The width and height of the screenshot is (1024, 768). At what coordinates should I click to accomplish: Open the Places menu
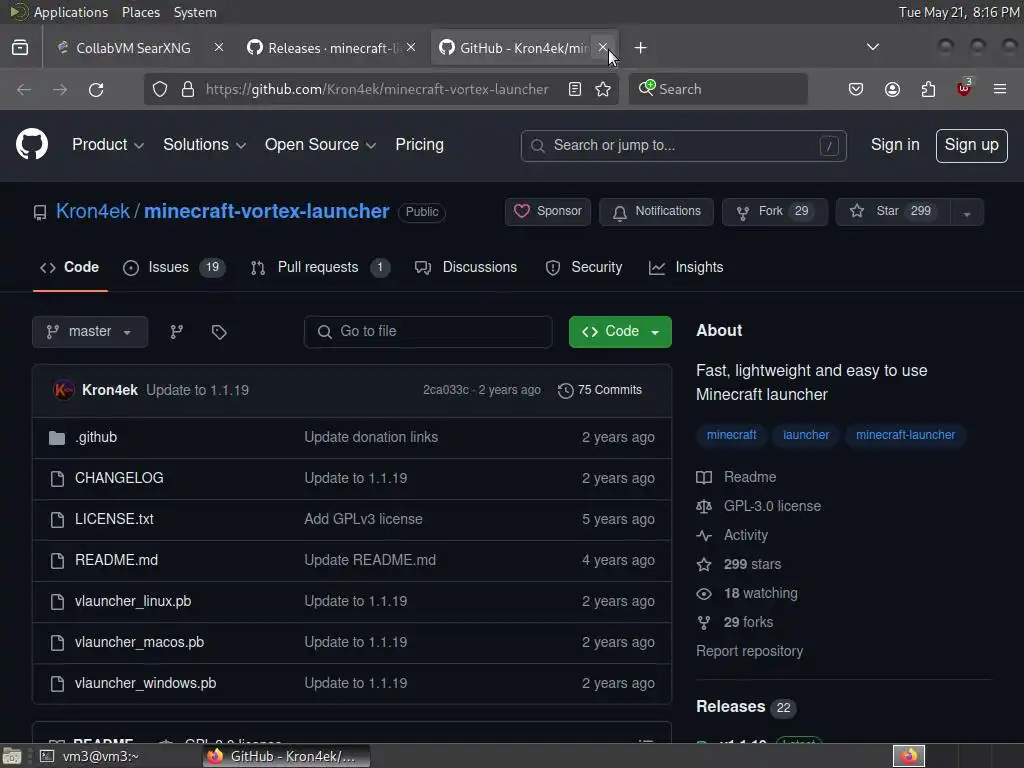pos(140,12)
